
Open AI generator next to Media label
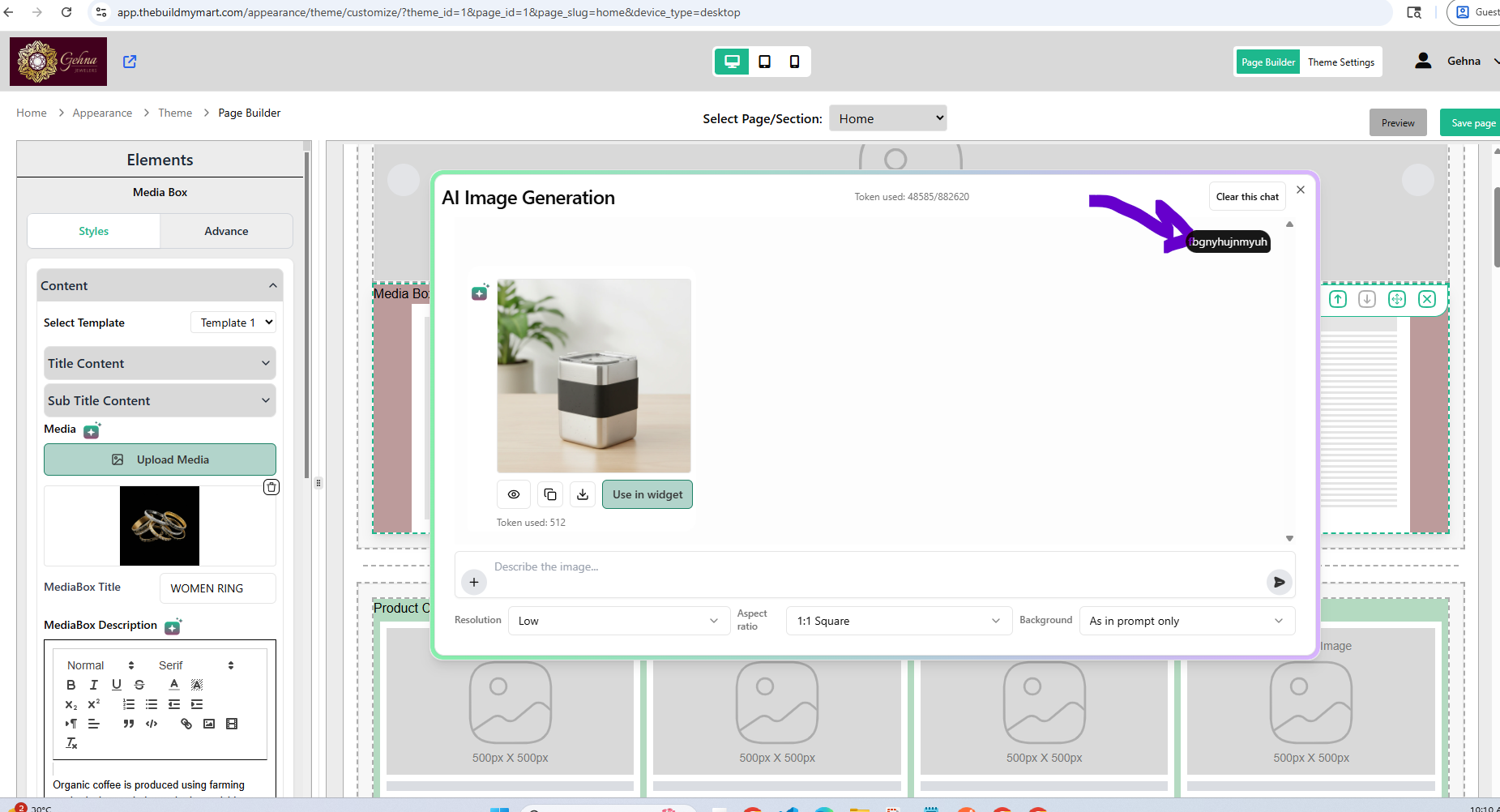tap(92, 430)
